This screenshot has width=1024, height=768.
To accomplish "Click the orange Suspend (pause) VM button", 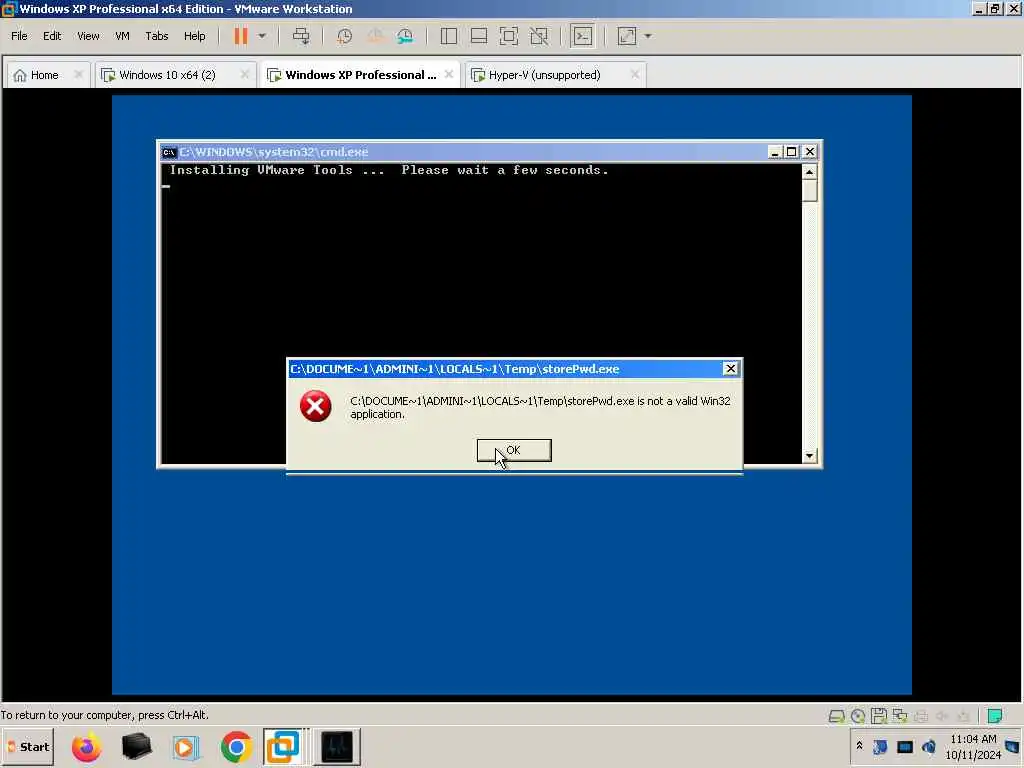I will (241, 36).
